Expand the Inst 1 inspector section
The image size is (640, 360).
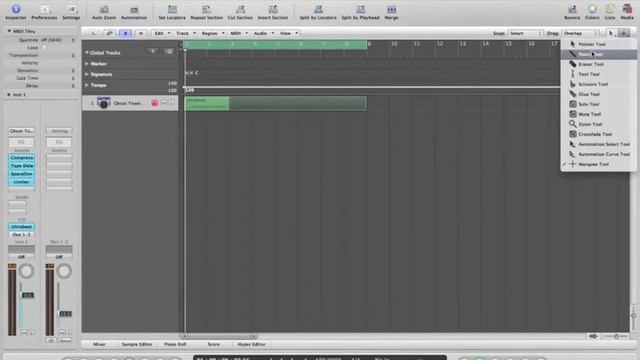(9, 94)
